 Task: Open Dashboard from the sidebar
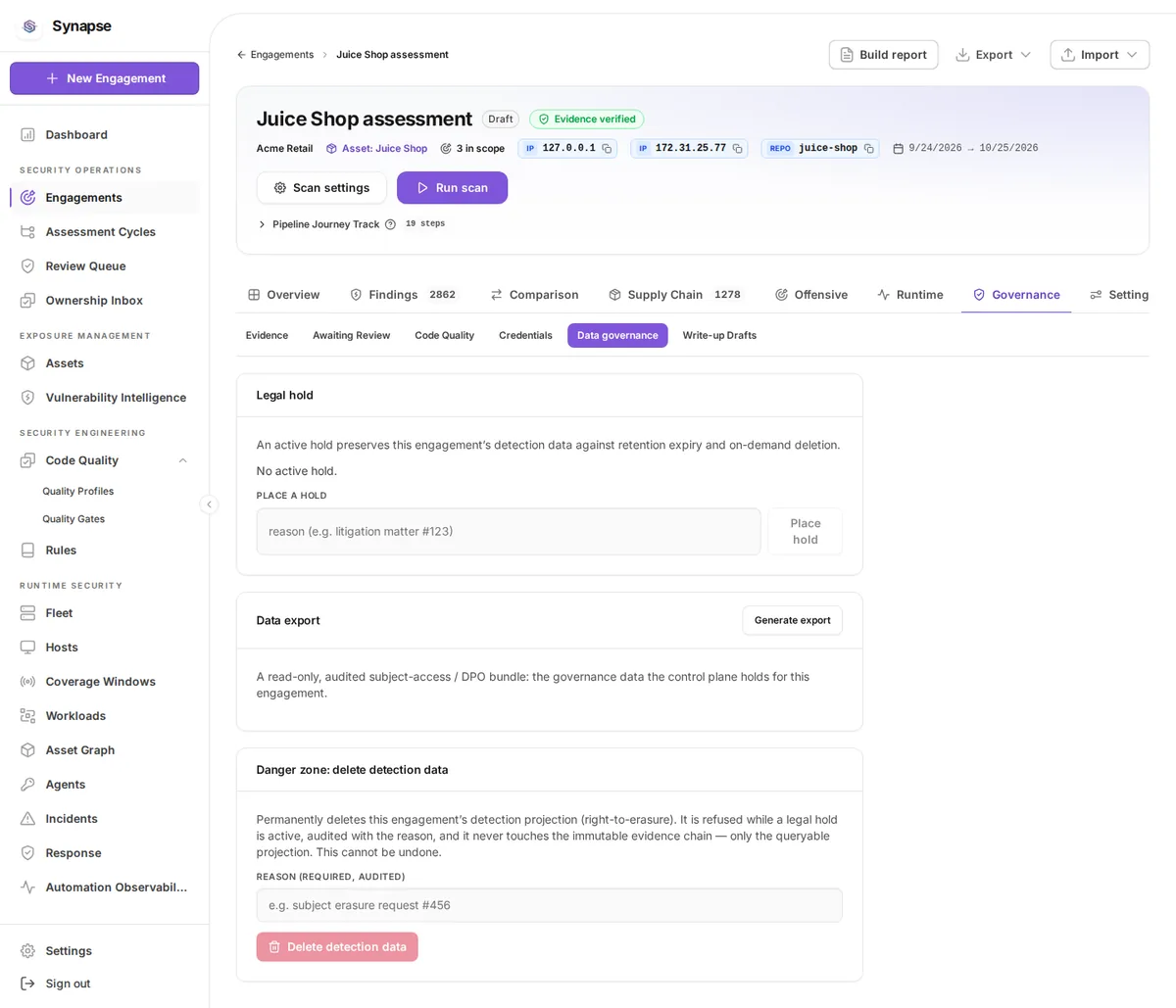click(104, 134)
